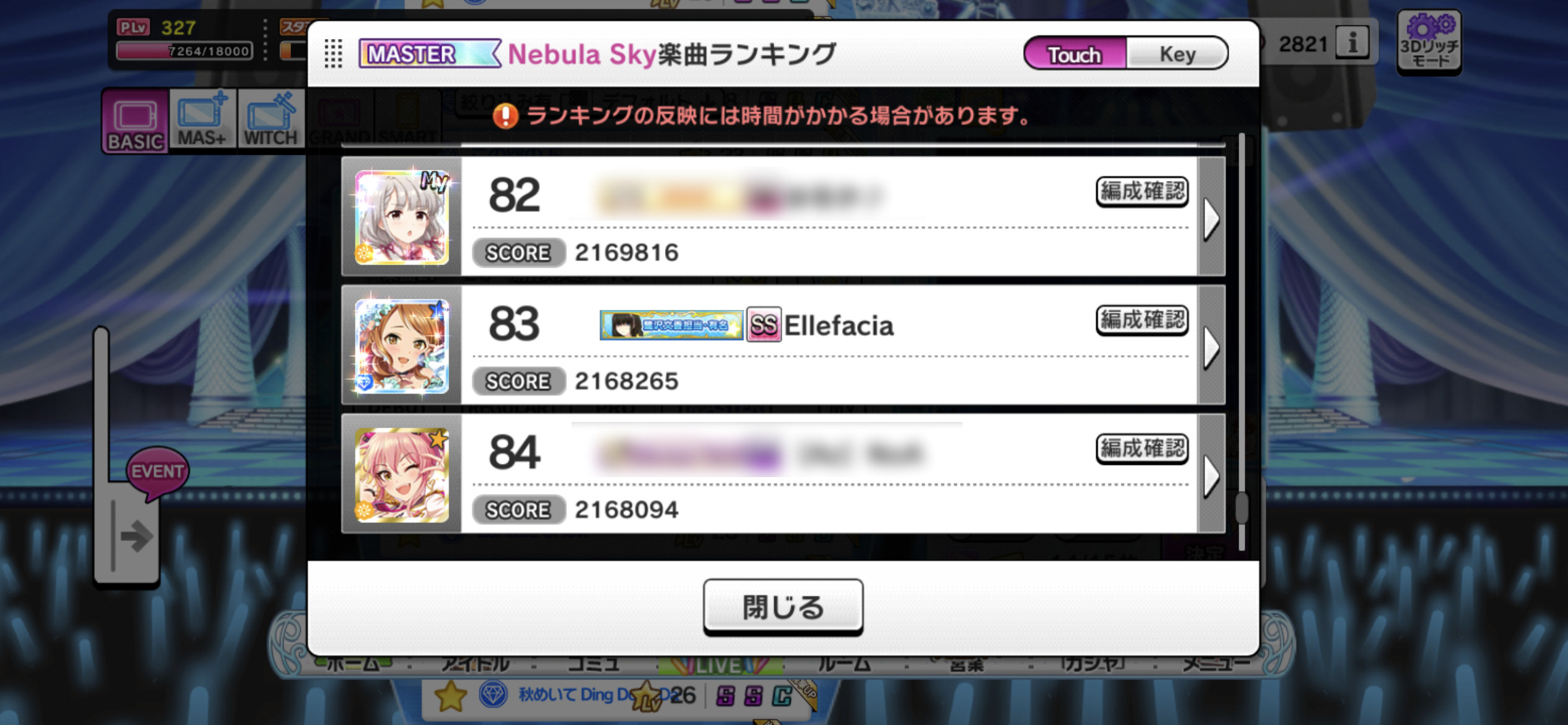Open rank 82 player idol thumbnail

coord(402,217)
